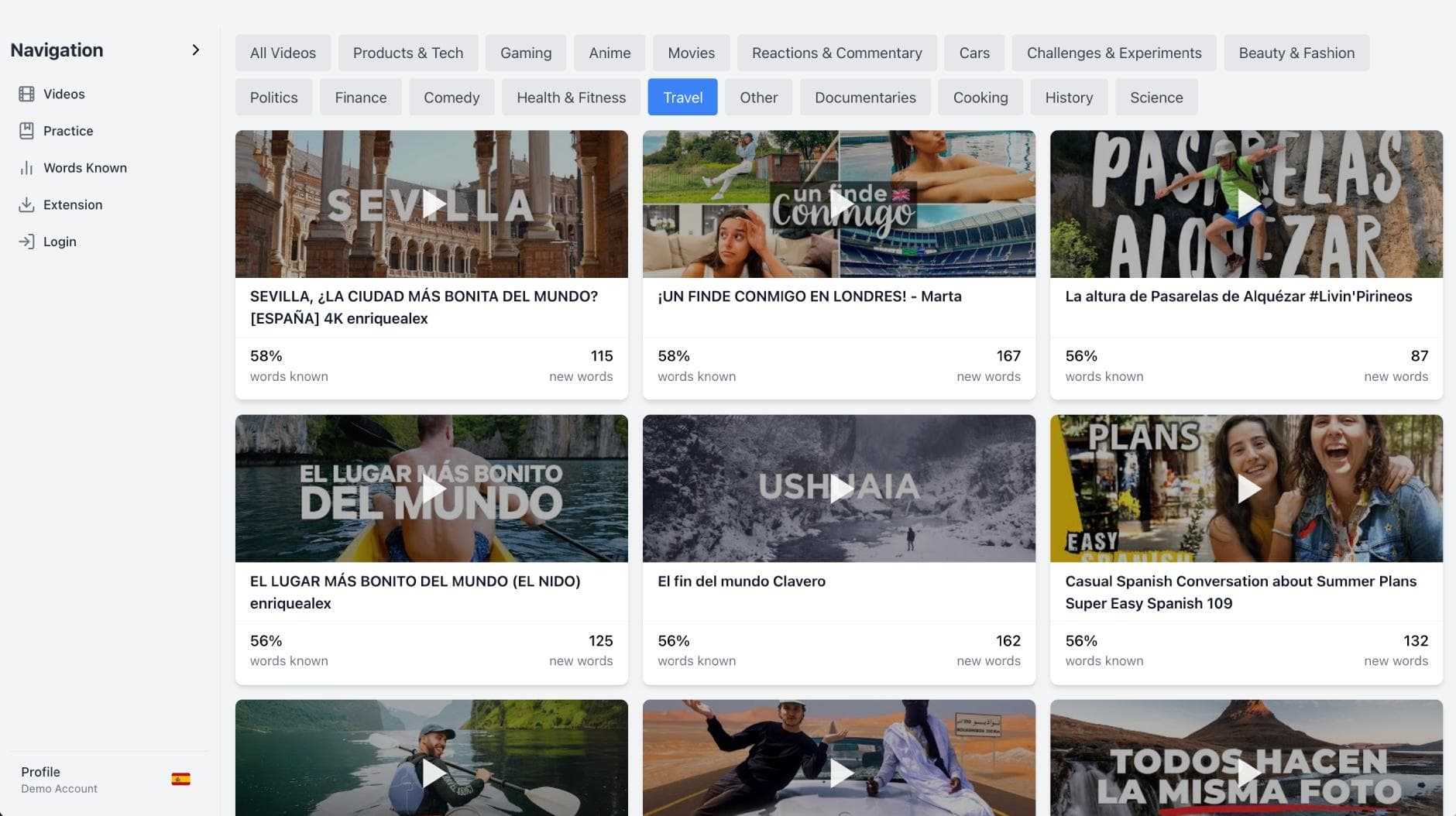Filter by History category
Viewport: 1456px width, 816px height.
click(1069, 98)
